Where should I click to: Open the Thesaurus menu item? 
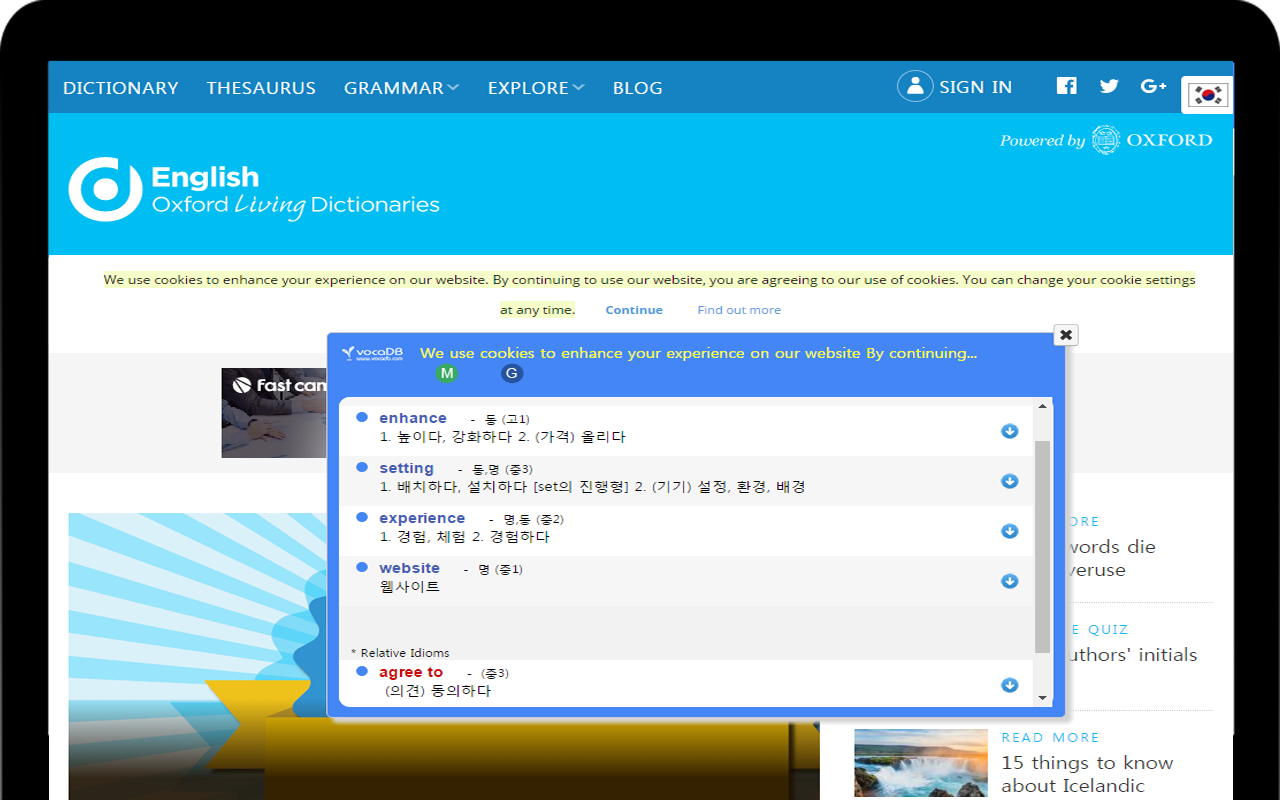[x=261, y=88]
